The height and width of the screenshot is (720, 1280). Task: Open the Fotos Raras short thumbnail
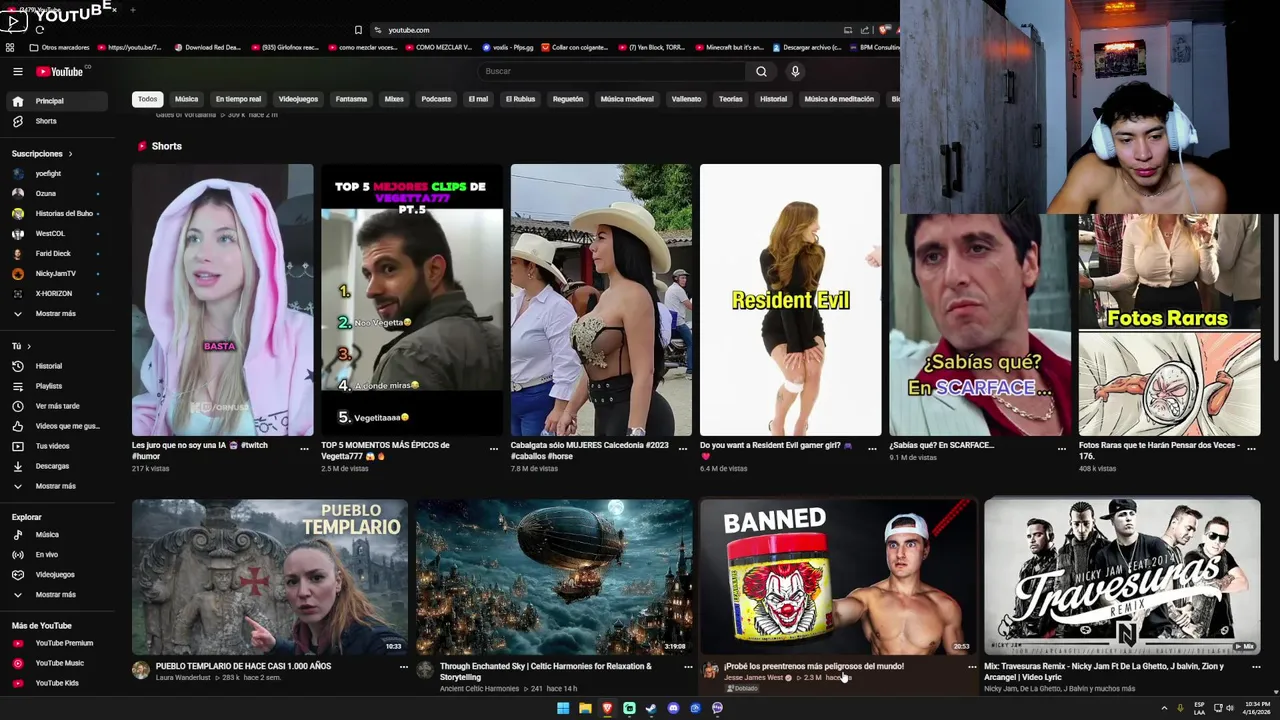pyautogui.click(x=1169, y=325)
